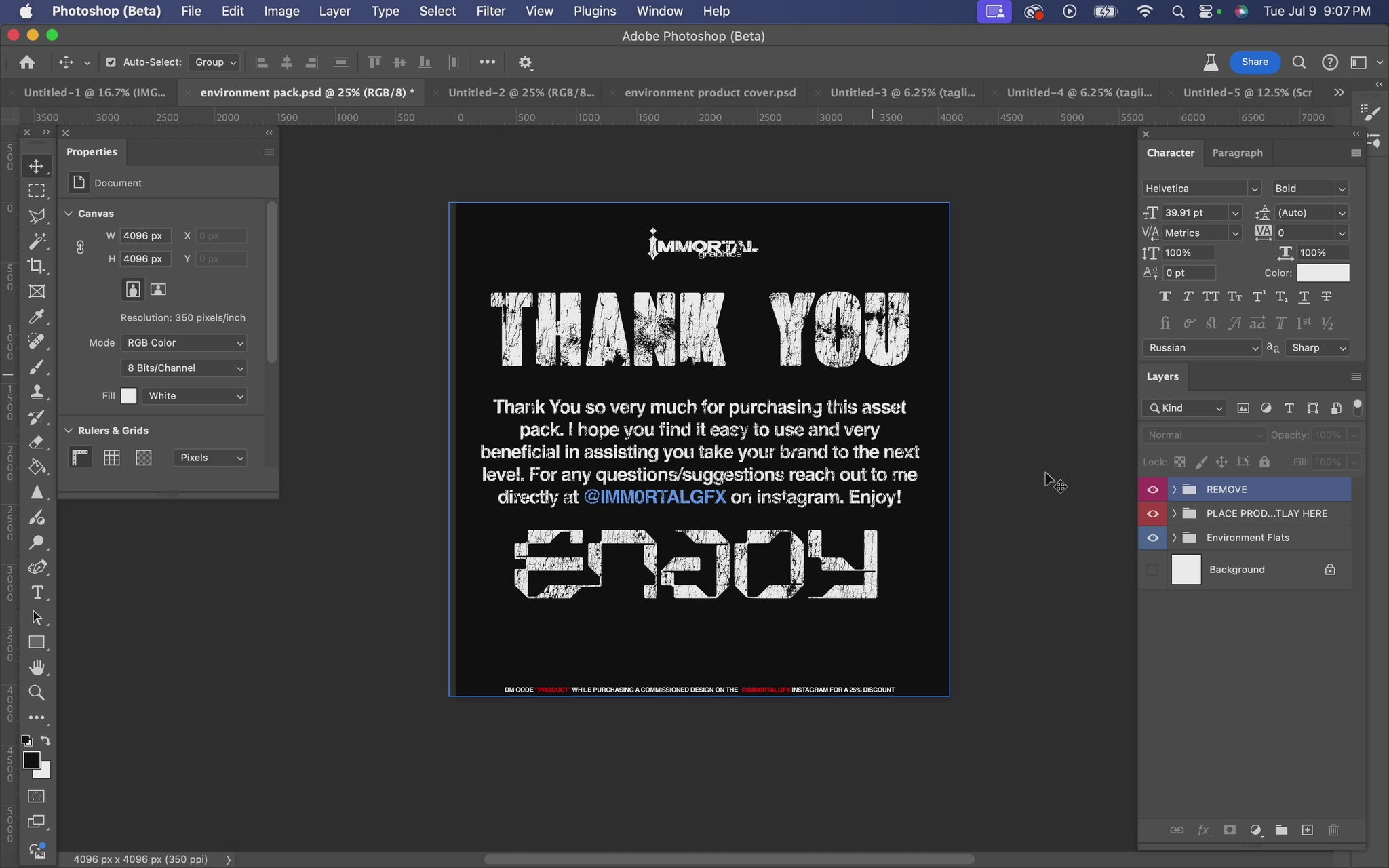Image resolution: width=1389 pixels, height=868 pixels.
Task: Click the Share button
Action: [1254, 62]
